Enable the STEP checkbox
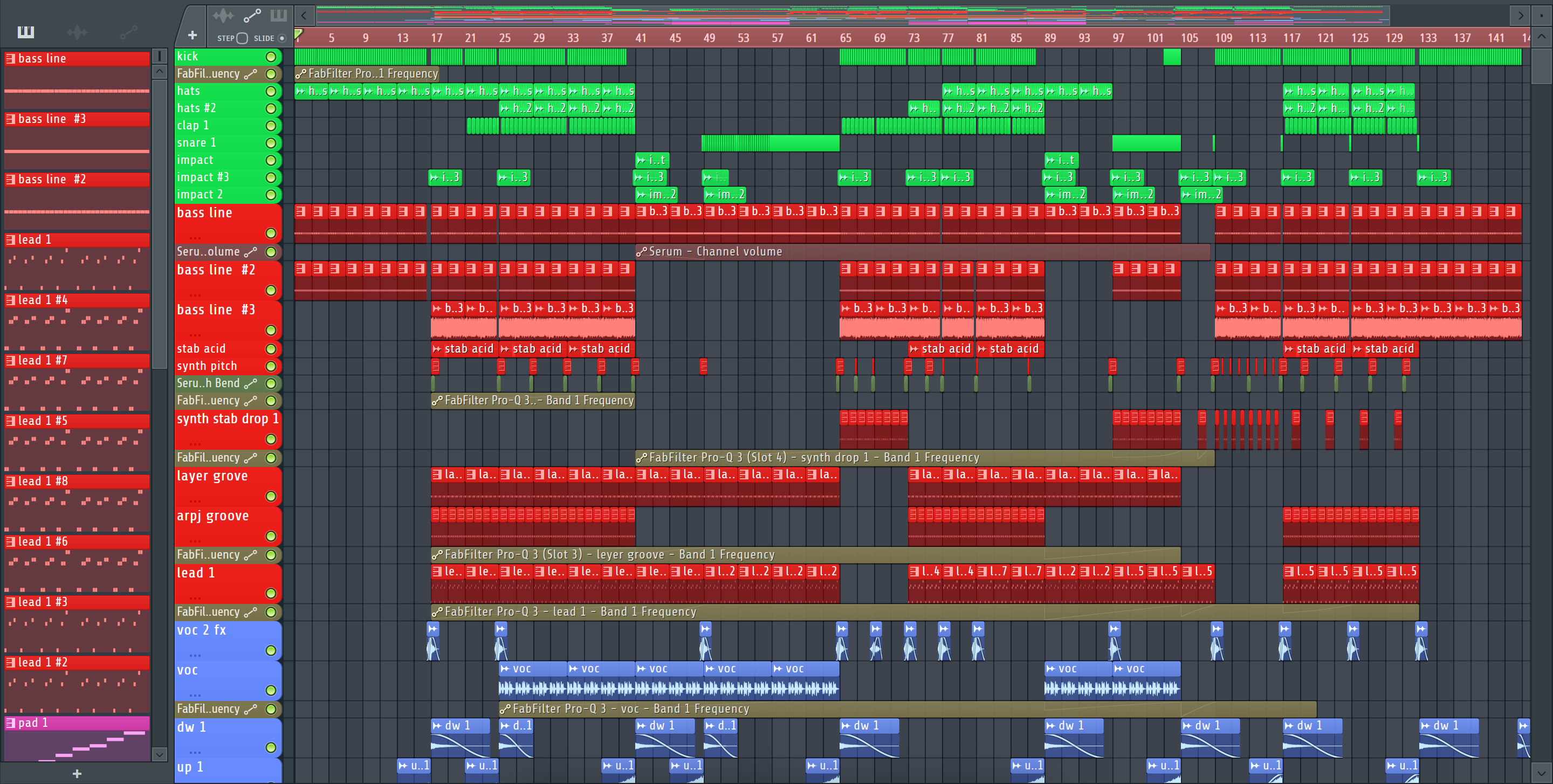This screenshot has width=1553, height=784. (x=242, y=38)
